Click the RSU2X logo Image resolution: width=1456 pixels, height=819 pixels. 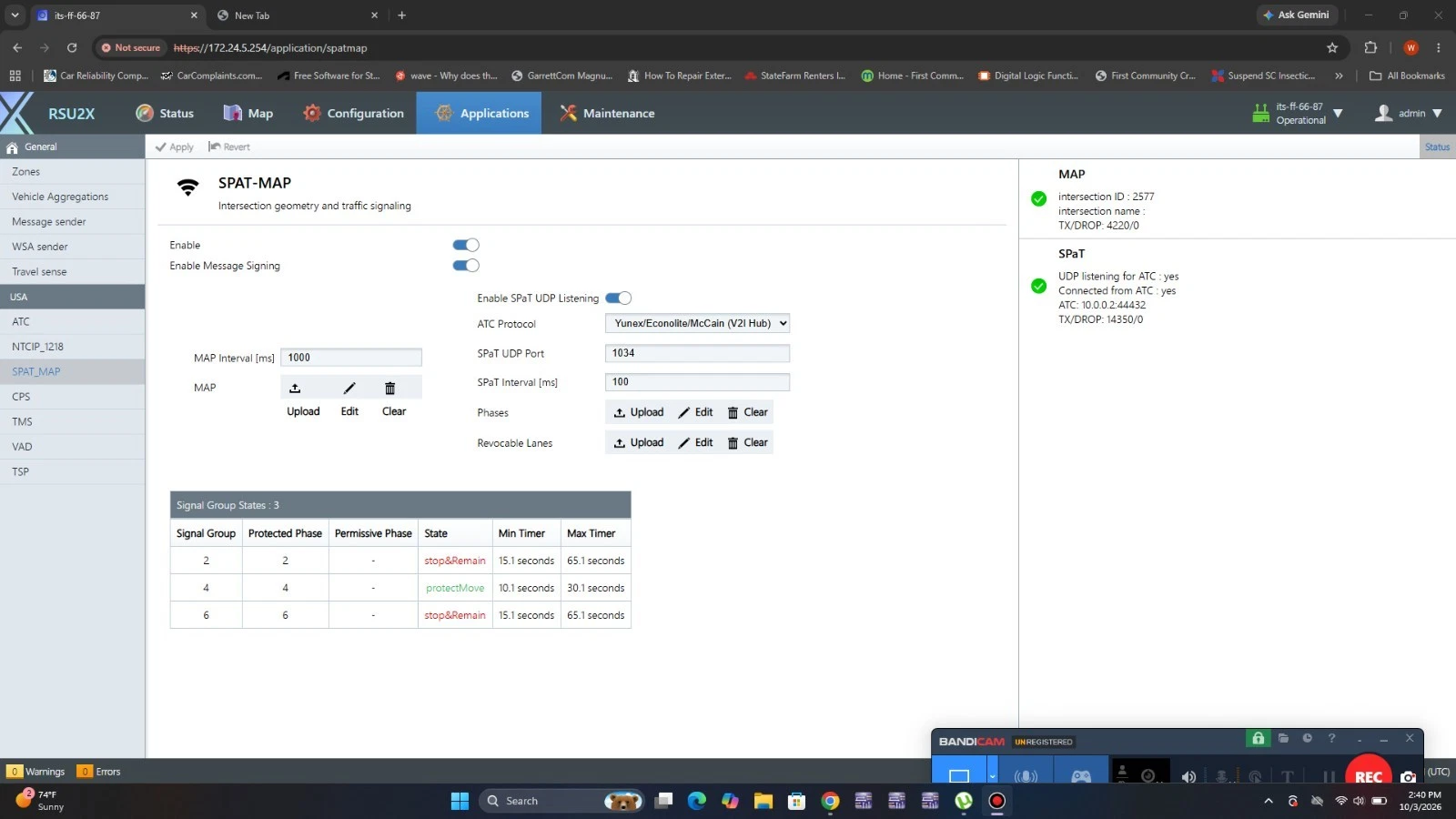point(48,113)
